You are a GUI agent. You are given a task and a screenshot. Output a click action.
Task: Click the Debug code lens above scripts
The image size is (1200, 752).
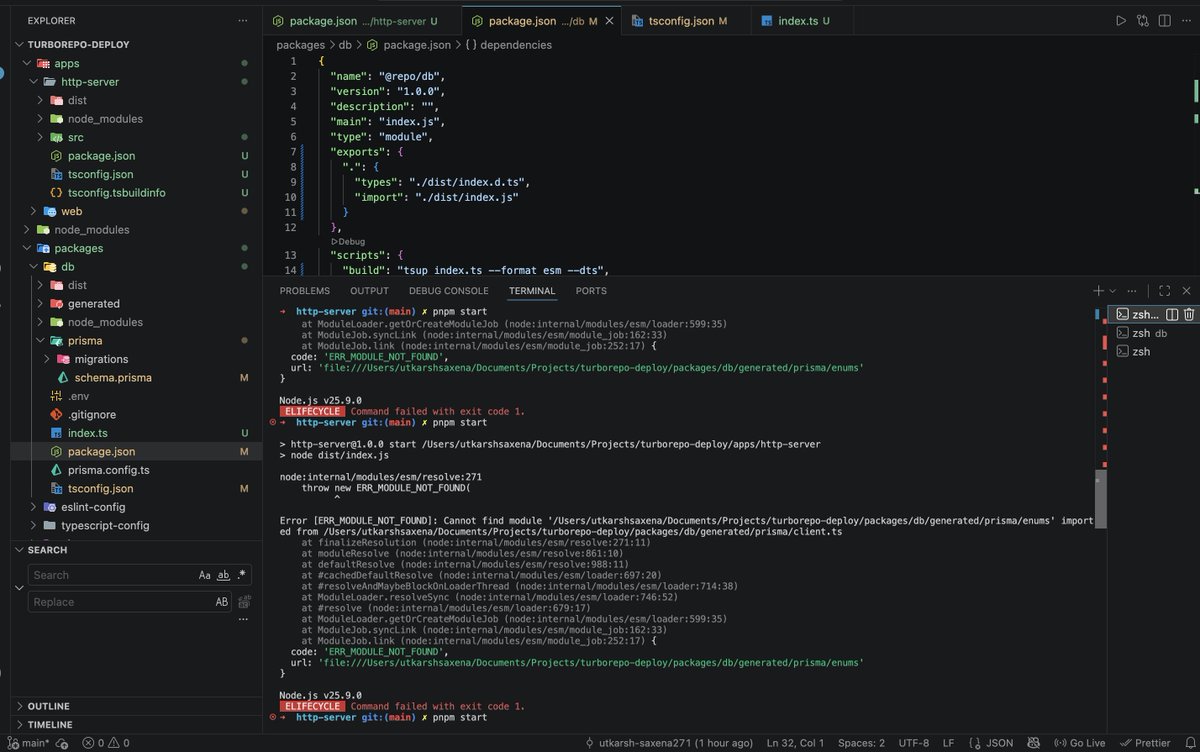[x=348, y=242]
